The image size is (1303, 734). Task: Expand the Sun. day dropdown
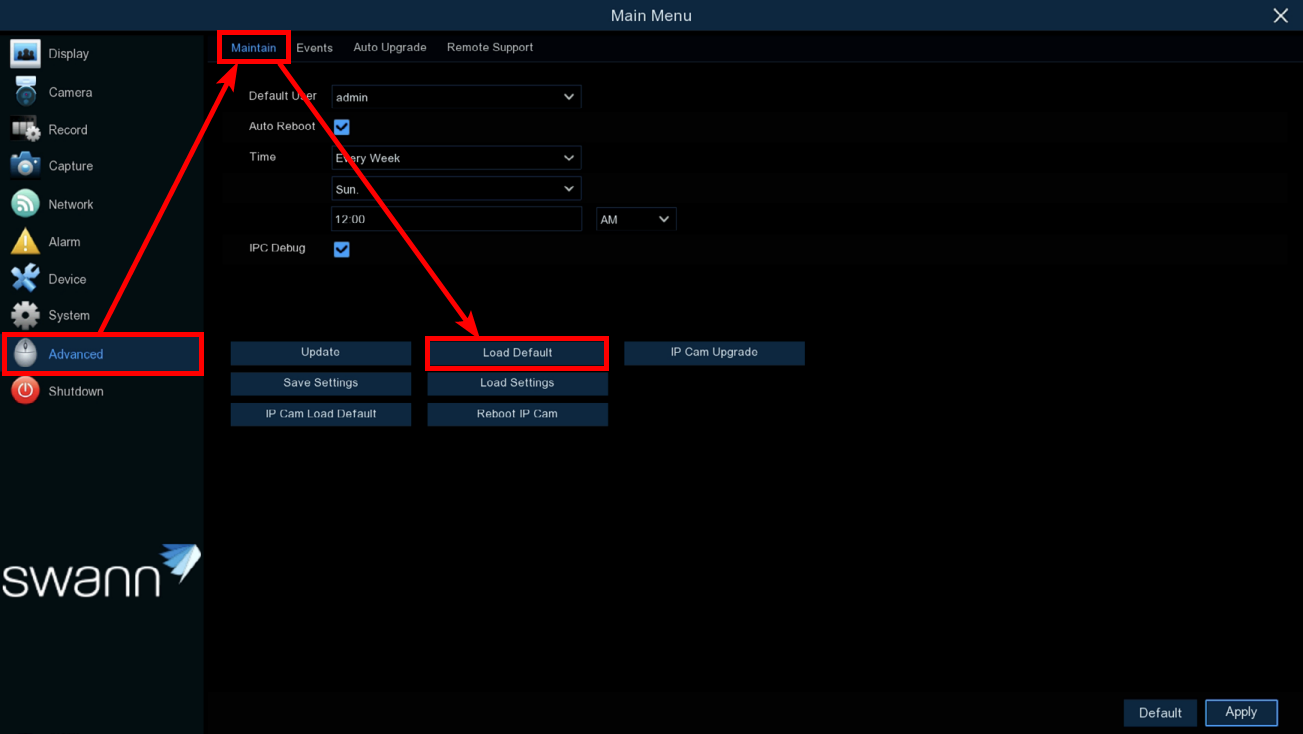[456, 189]
